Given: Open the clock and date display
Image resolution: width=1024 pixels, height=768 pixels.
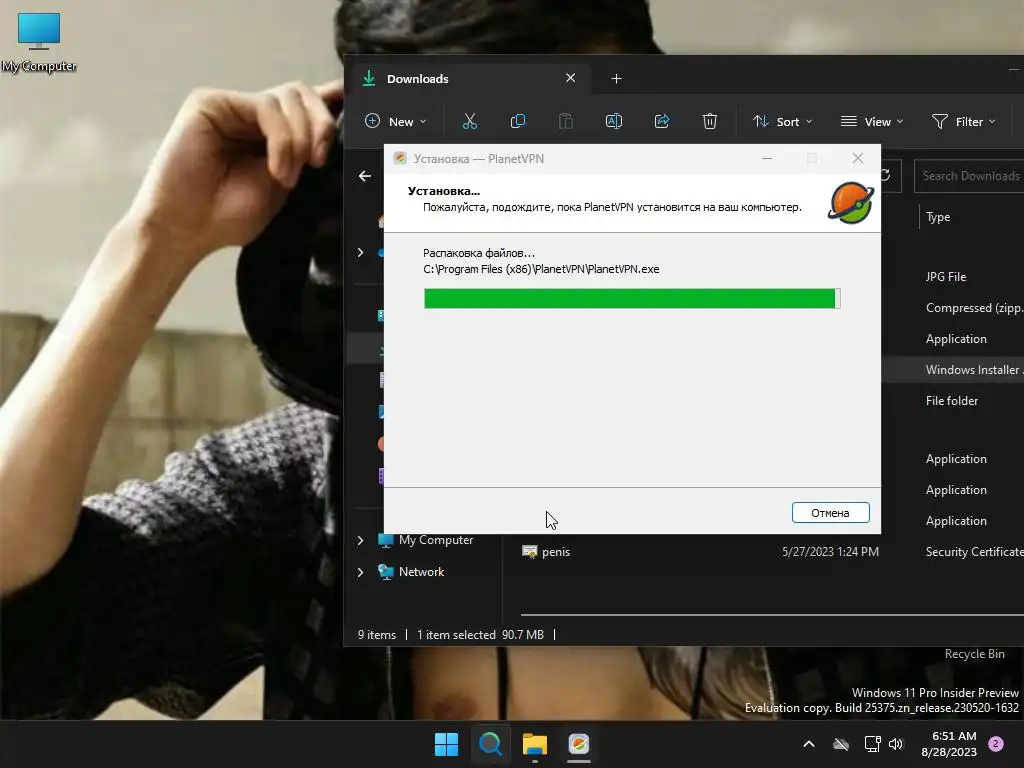Looking at the screenshot, I should coord(949,744).
